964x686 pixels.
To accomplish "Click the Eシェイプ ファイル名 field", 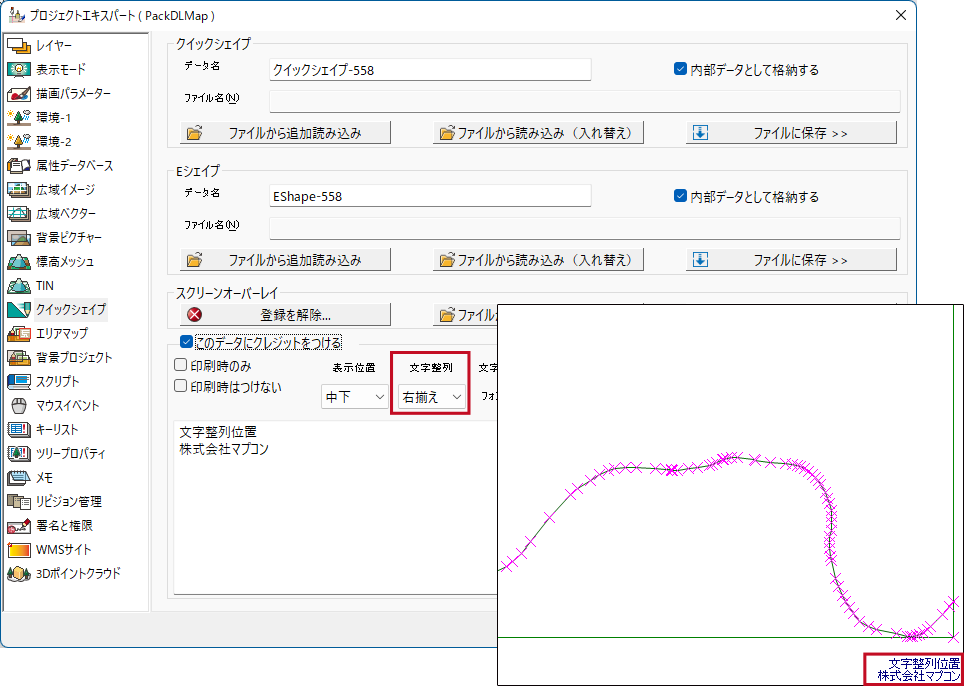I will tap(585, 228).
